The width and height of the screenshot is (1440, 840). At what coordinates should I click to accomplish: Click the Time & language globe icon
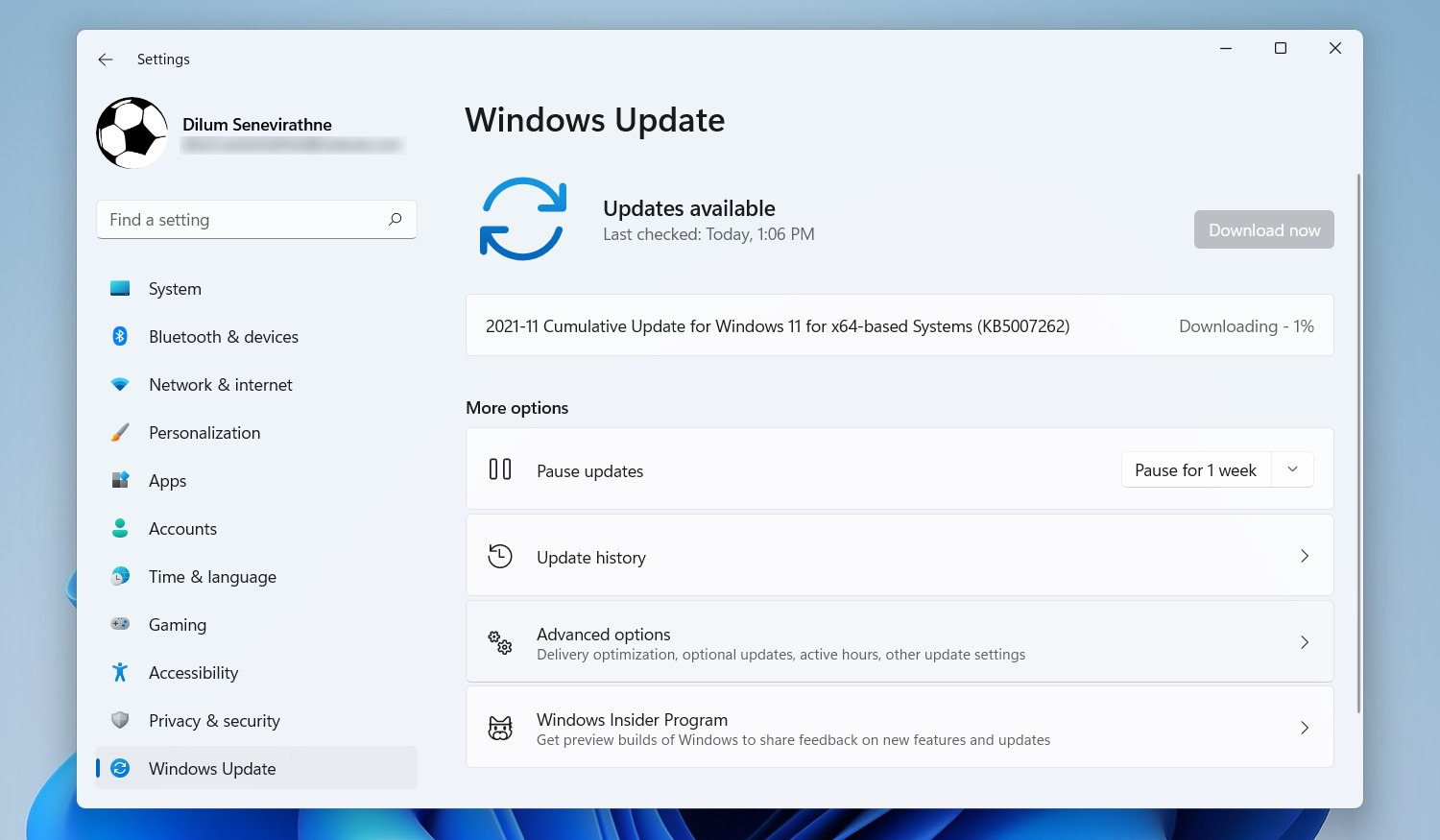click(x=120, y=576)
